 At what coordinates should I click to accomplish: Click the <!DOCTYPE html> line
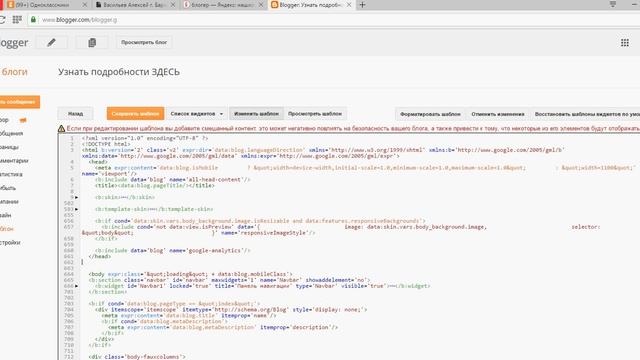coord(106,144)
